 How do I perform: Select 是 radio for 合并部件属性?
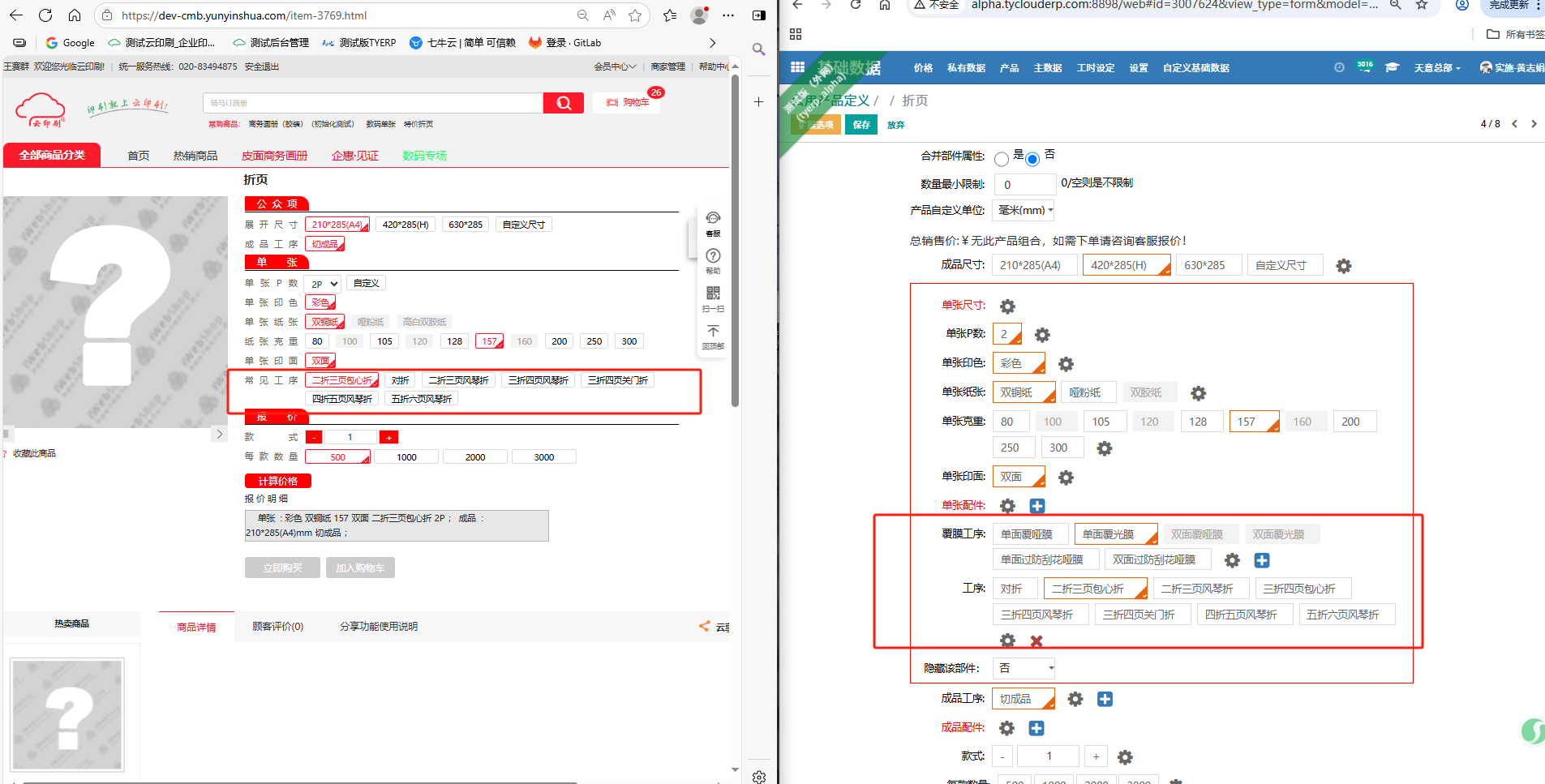(1002, 159)
